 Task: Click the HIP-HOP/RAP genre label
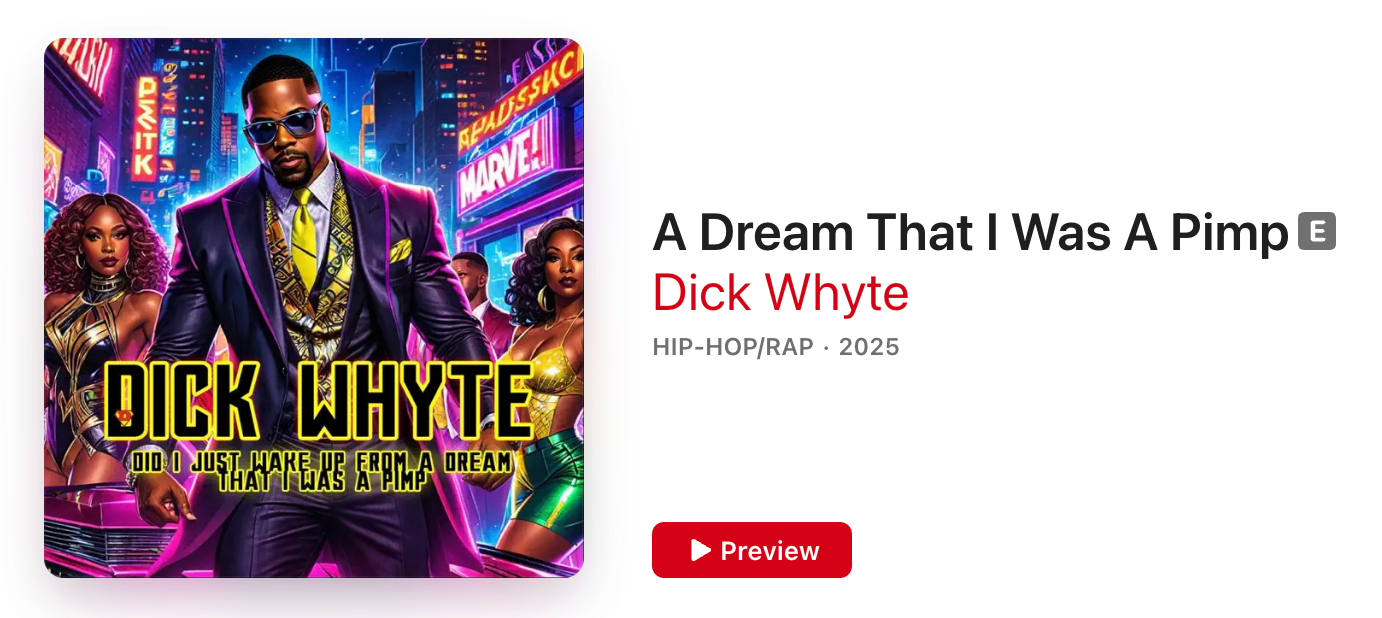(x=733, y=347)
